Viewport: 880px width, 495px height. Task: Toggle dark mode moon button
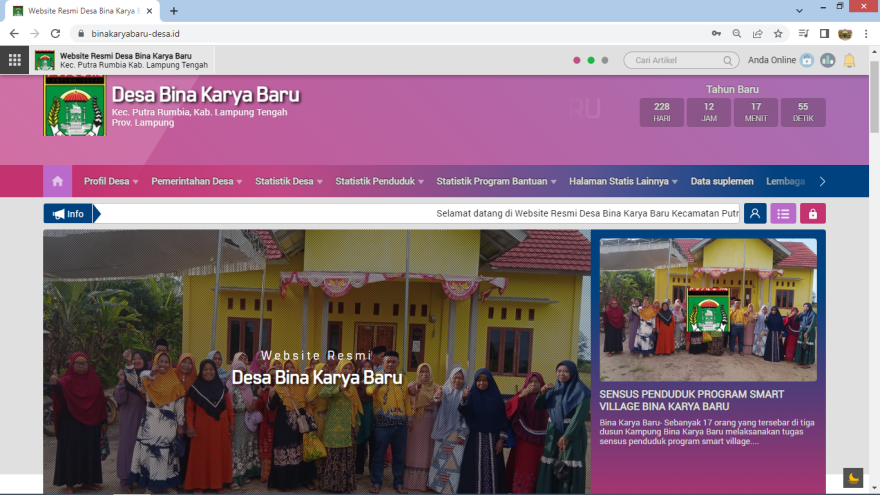point(852,477)
